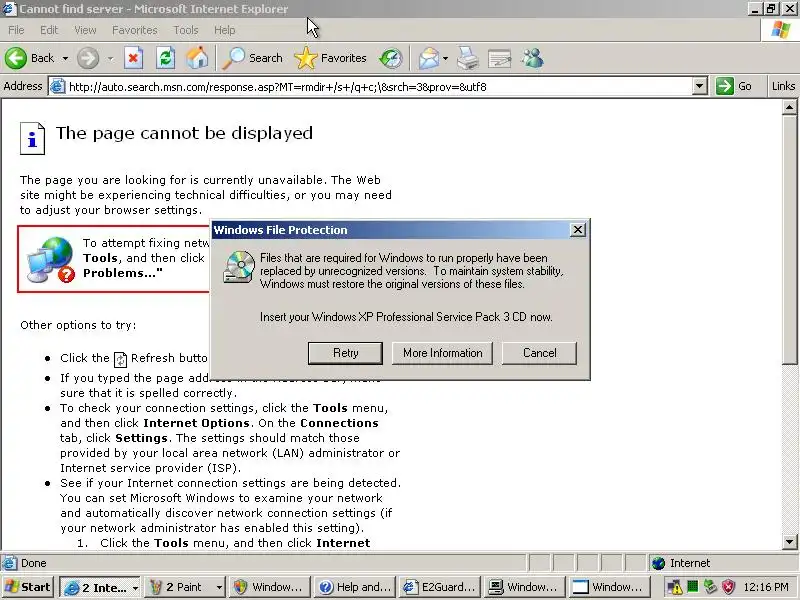This screenshot has height=600, width=800.
Task: Click the inline Refresh button icon in list
Action: click(x=120, y=359)
